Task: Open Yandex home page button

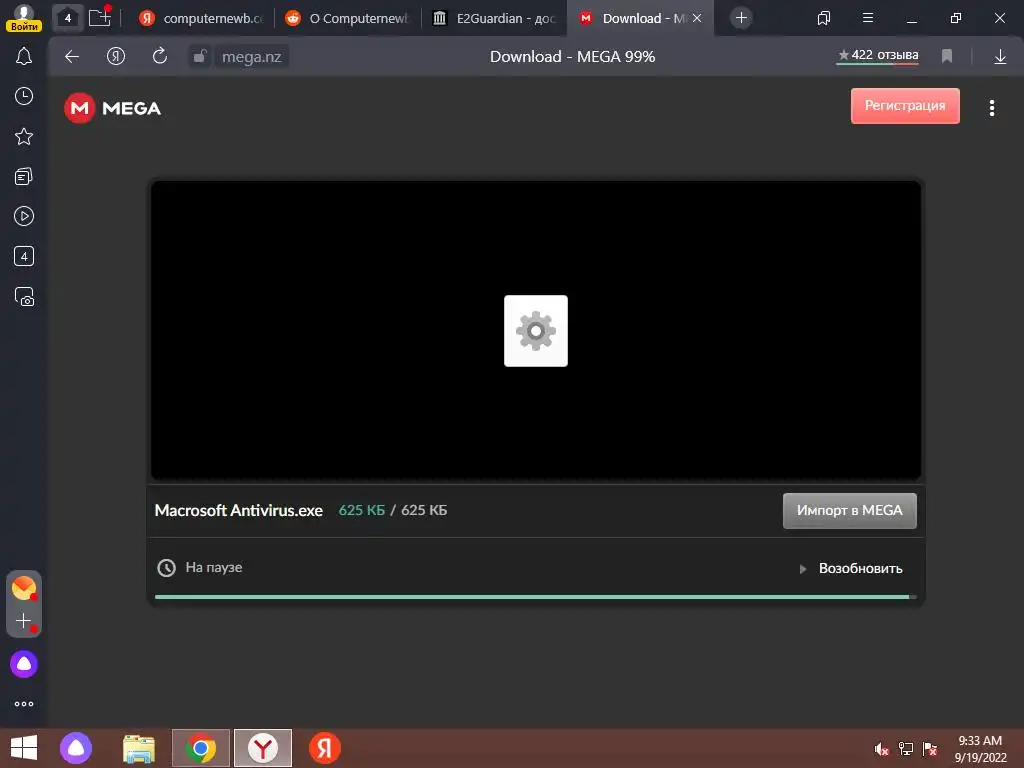Action: (x=116, y=57)
